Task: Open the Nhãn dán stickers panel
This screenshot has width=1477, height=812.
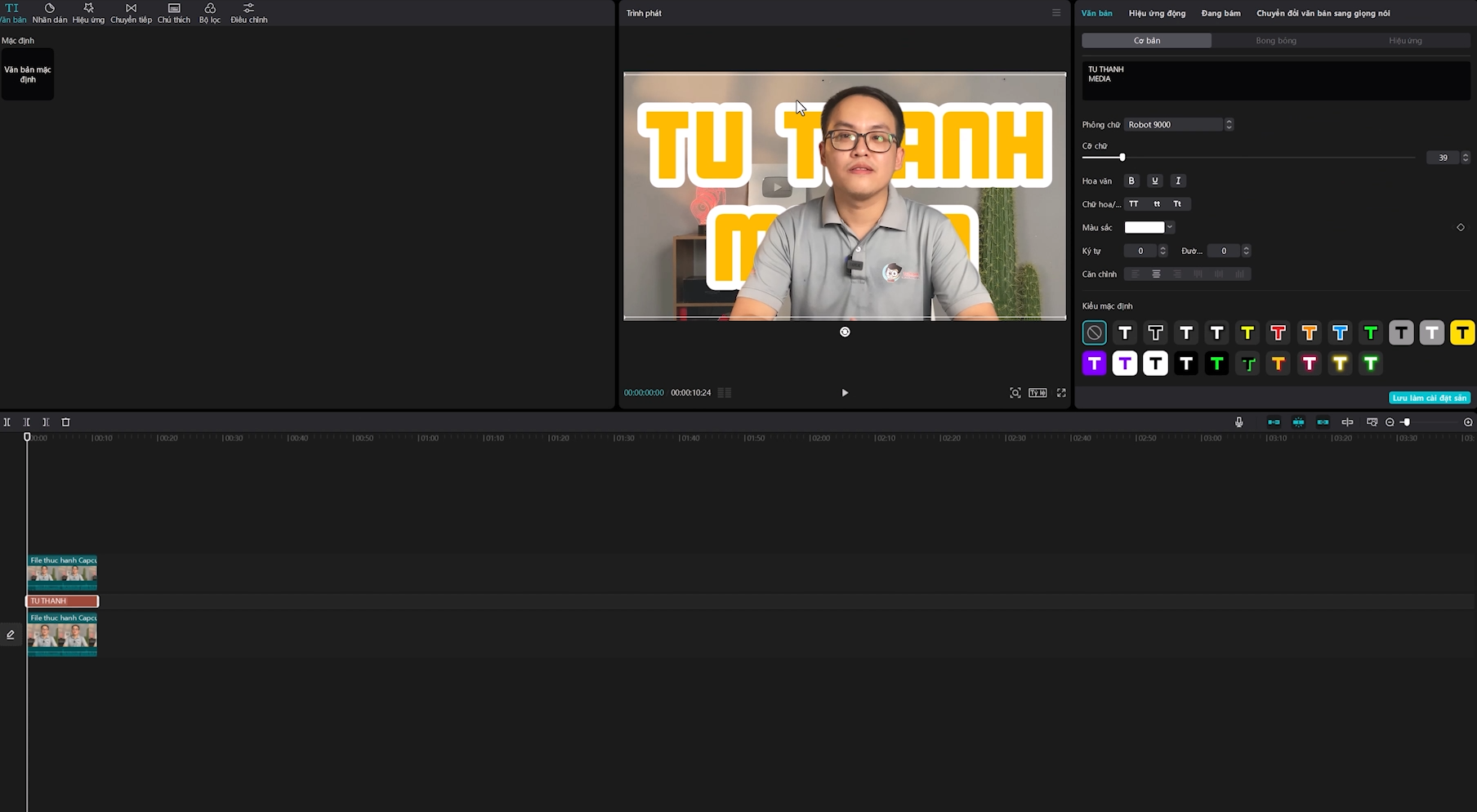Action: (x=49, y=13)
